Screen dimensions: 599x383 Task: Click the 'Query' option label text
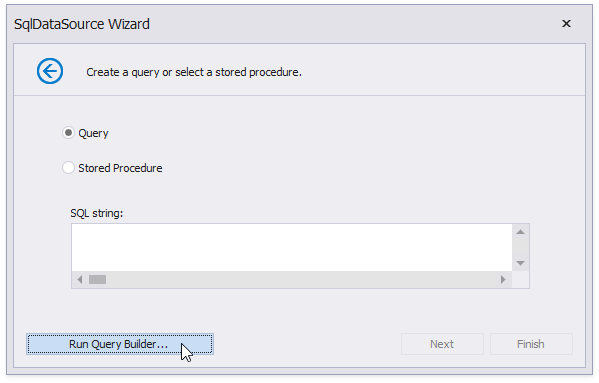93,133
